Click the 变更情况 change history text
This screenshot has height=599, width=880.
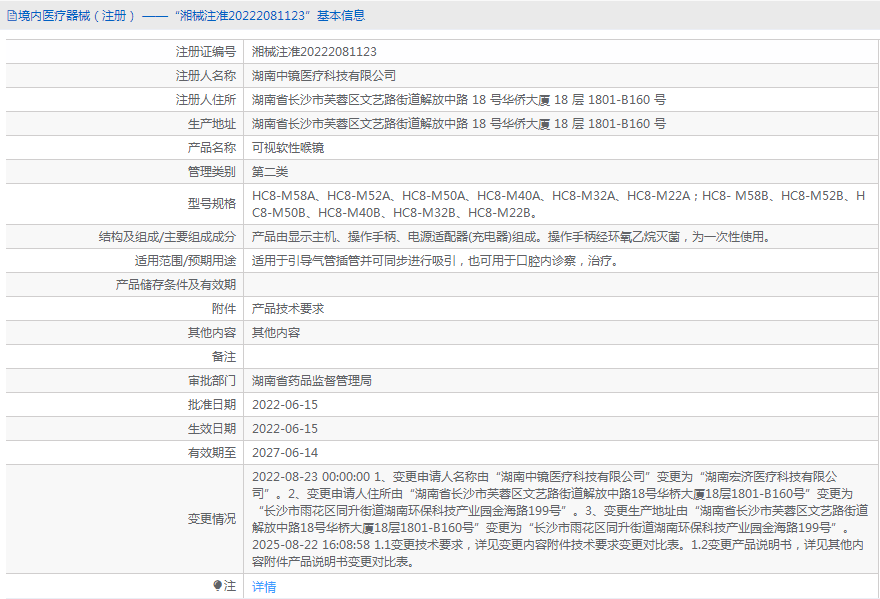click(x=560, y=519)
